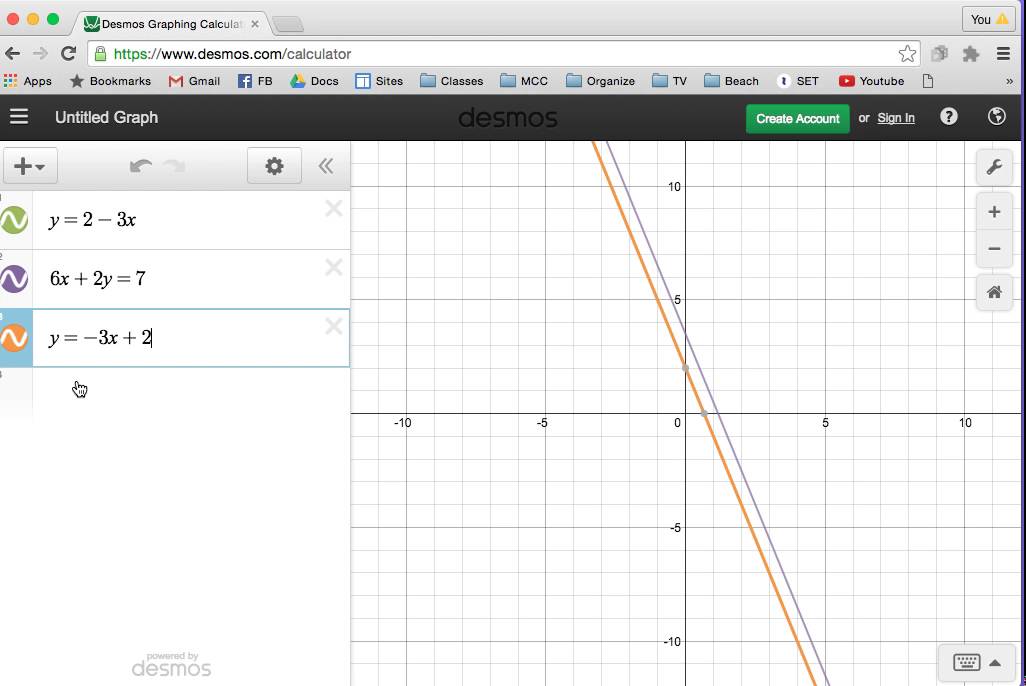Show hidden bookmarks overflow chevron
The image size is (1026, 686).
[x=1010, y=81]
